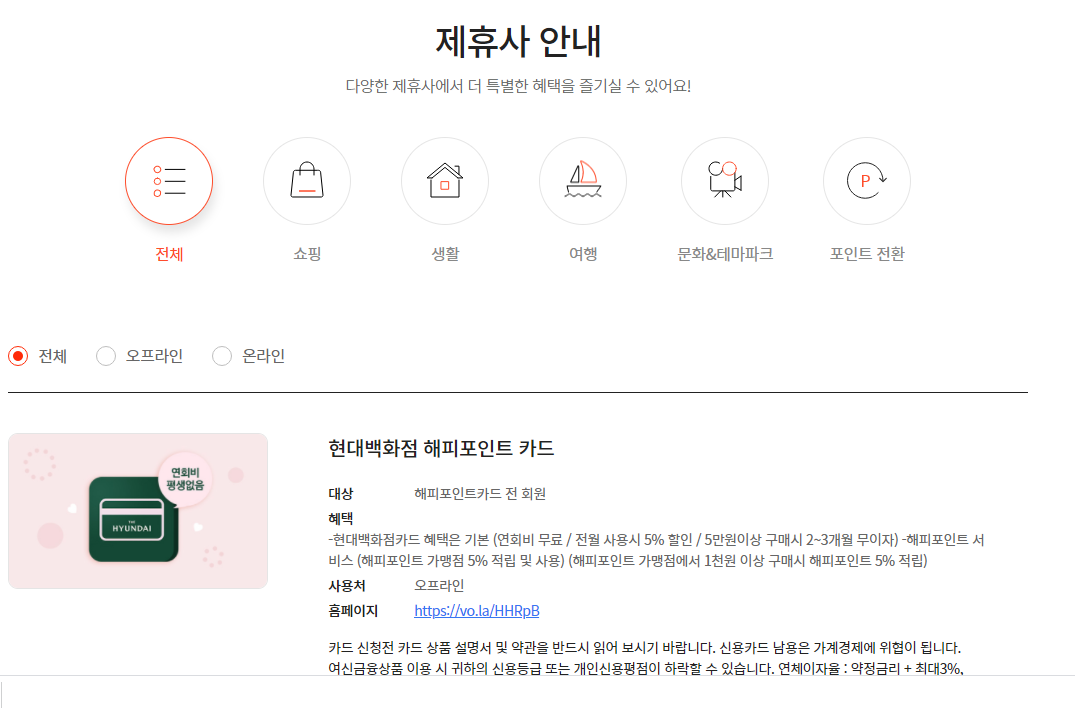
Task: Click the 온라인 radio label text
Action: [263, 356]
